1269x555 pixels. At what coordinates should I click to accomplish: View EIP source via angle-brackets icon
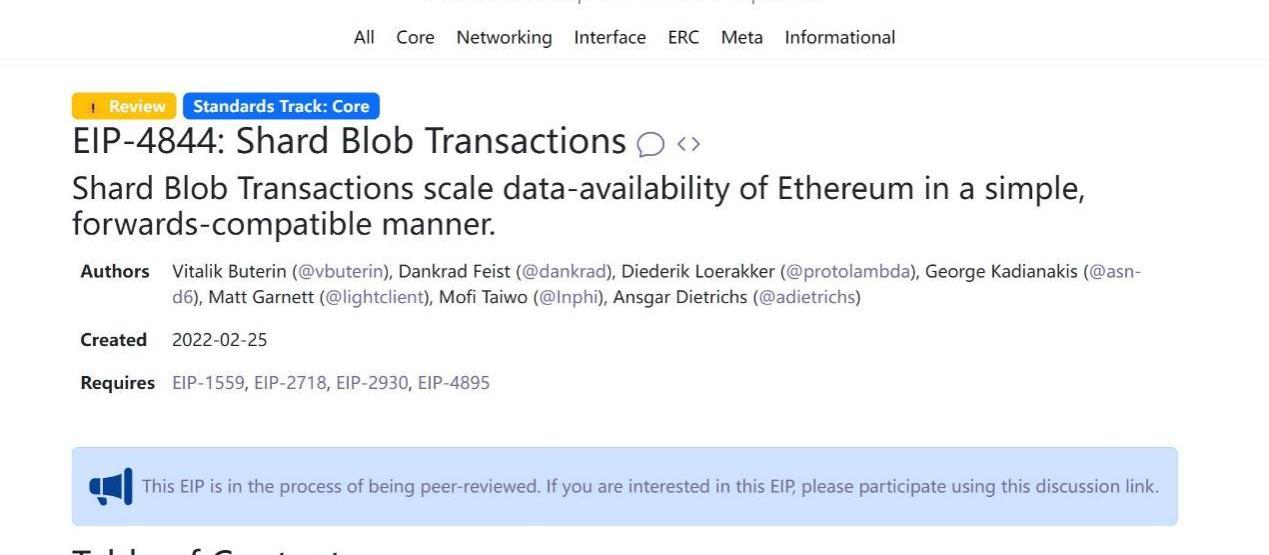[688, 144]
